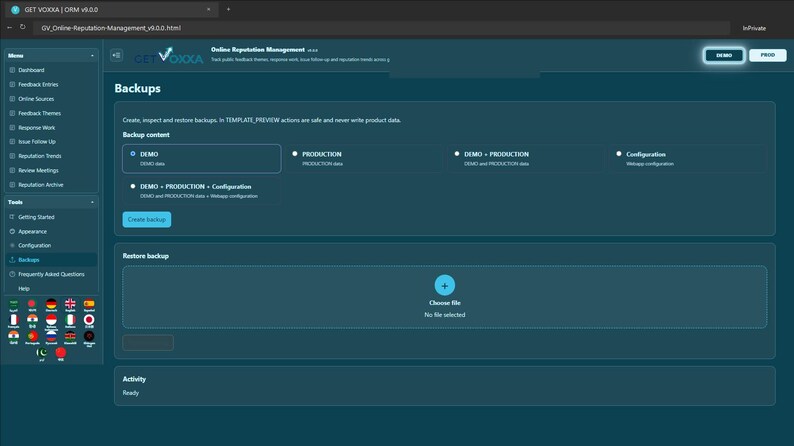Image resolution: width=794 pixels, height=446 pixels.
Task: Close the GET VOXXA browser tab
Action: (x=208, y=9)
